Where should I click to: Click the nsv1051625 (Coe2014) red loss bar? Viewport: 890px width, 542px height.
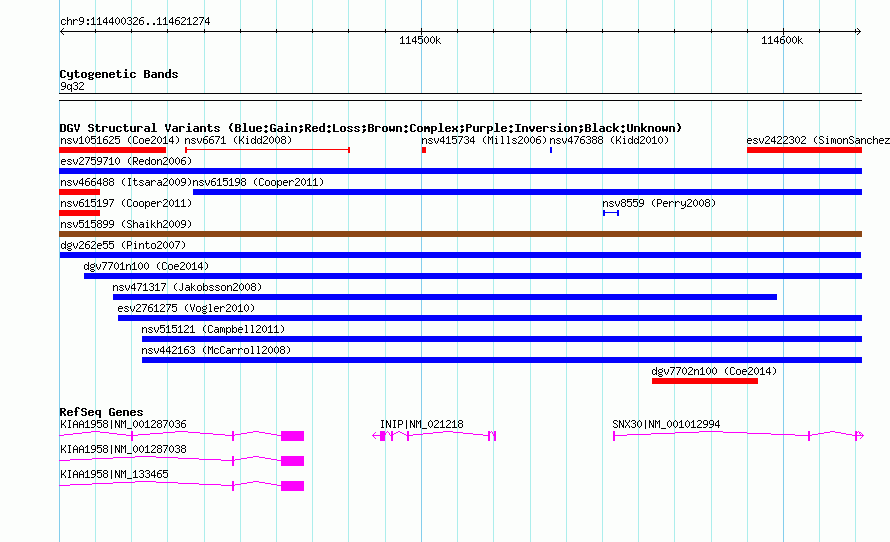point(112,150)
